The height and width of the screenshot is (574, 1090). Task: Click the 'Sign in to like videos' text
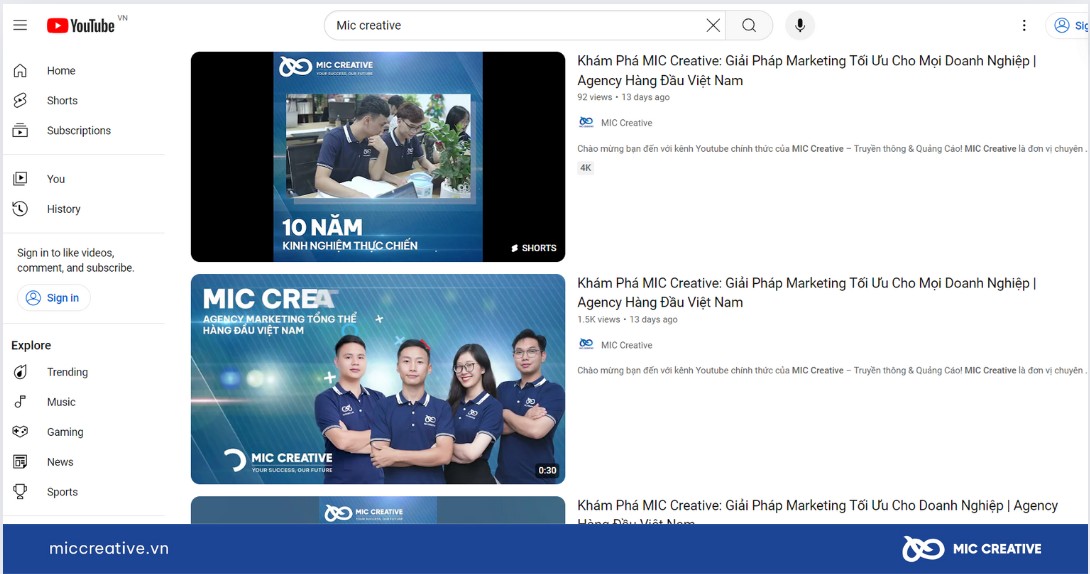pyautogui.click(x=75, y=261)
